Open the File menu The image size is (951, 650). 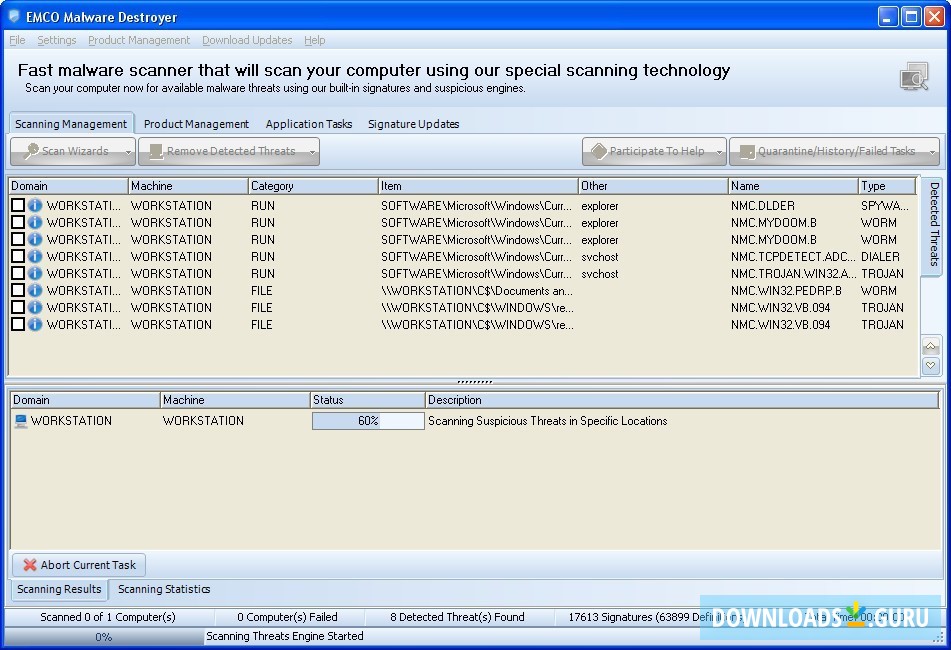pyautogui.click(x=17, y=40)
